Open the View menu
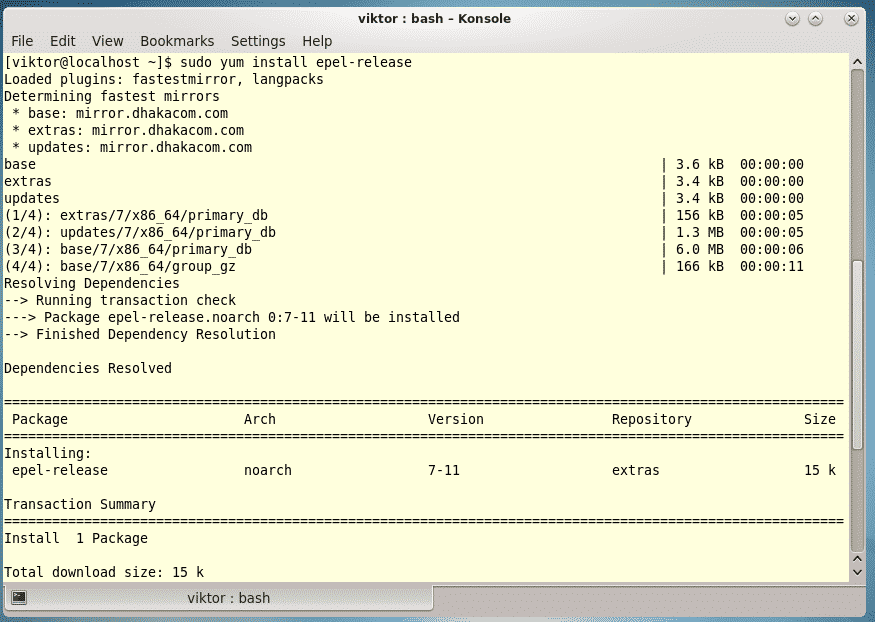875x622 pixels. coord(107,41)
